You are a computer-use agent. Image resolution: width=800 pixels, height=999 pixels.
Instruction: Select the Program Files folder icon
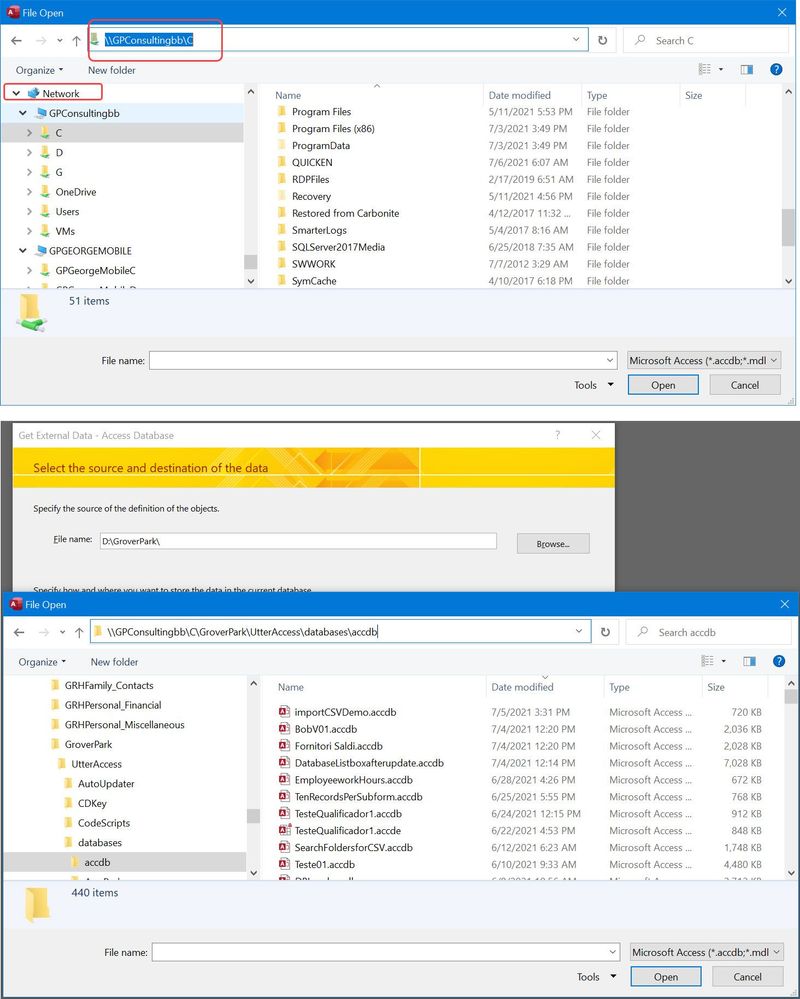(x=282, y=111)
